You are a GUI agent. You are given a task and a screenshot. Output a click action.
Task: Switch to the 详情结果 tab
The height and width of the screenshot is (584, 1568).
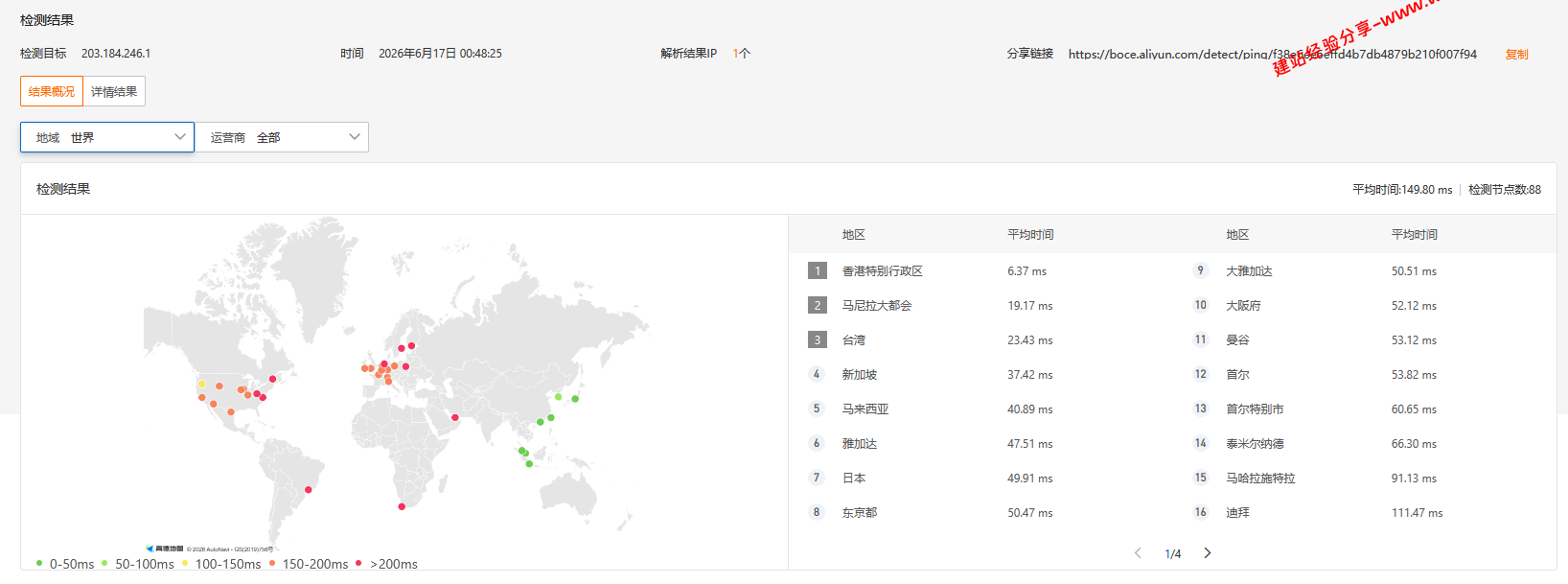[x=114, y=91]
